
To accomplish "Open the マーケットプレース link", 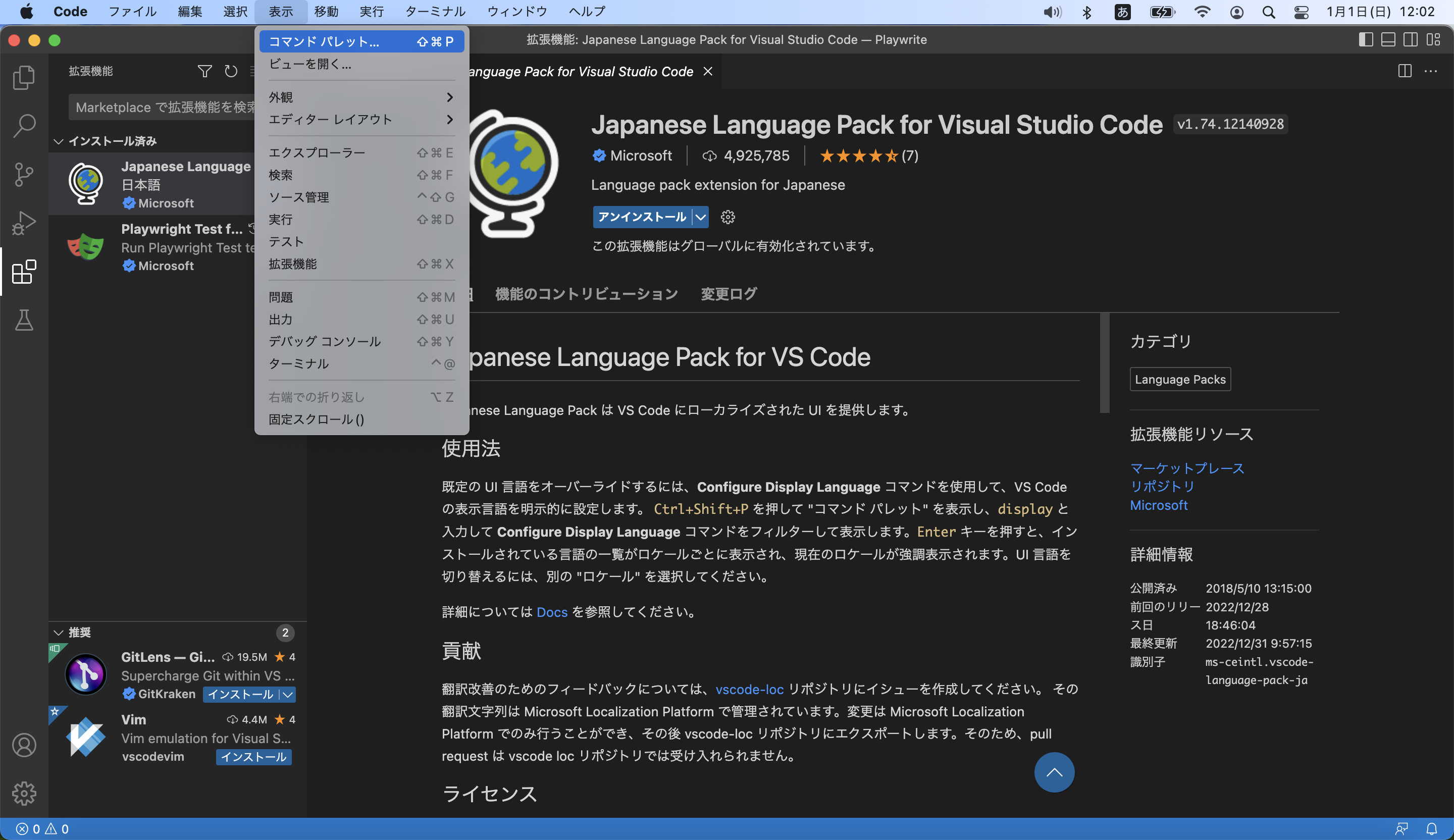I will [x=1187, y=468].
